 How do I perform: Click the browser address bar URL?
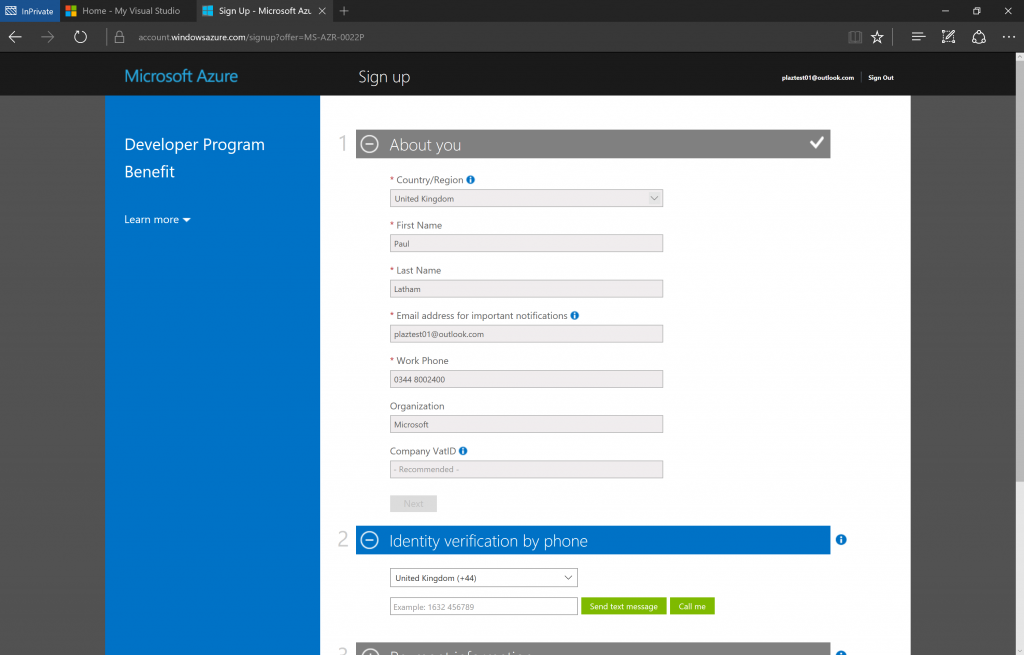coord(251,37)
